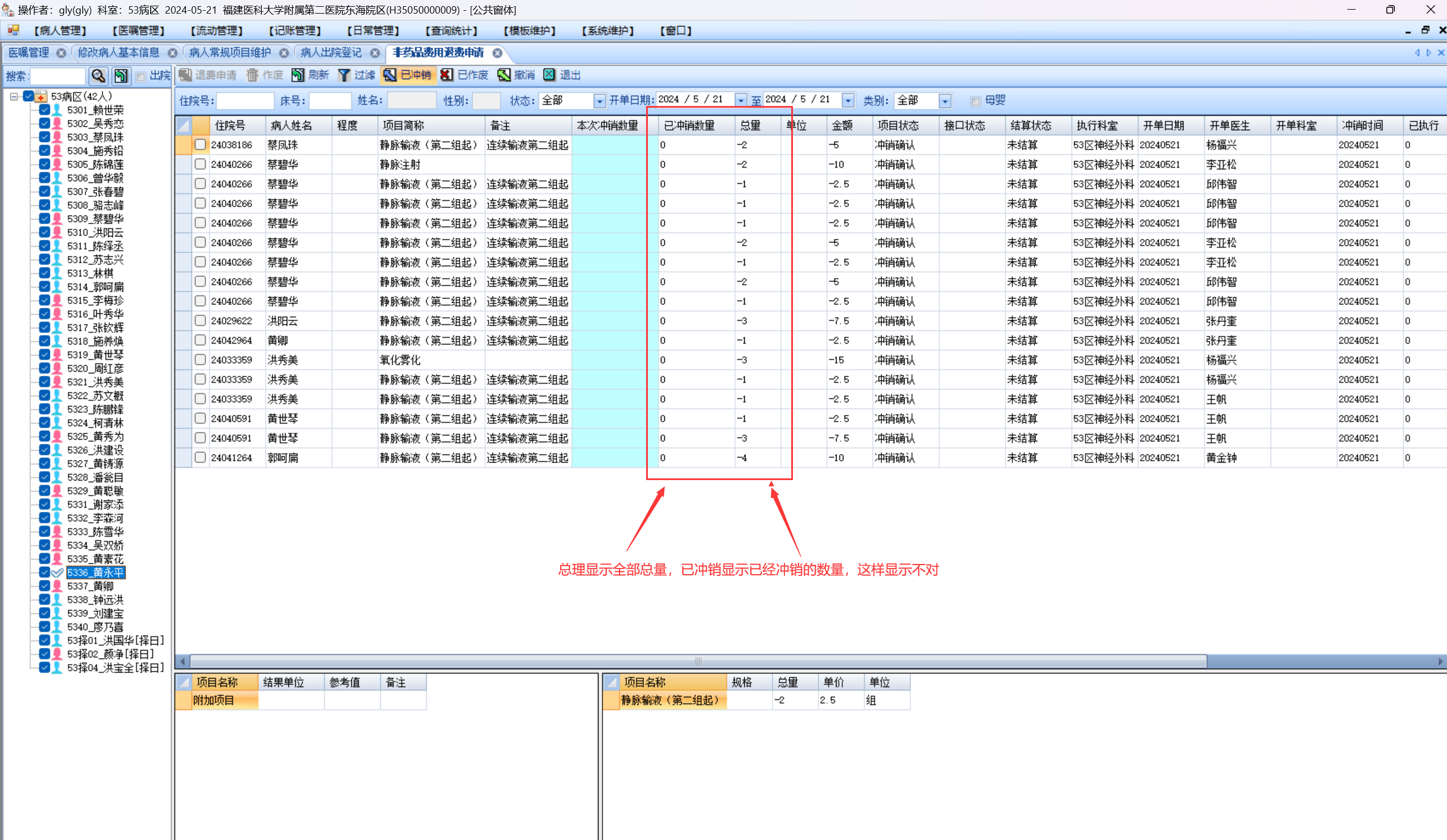
Task: Click the 刷新 refresh toolbar icon
Action: pyautogui.click(x=298, y=75)
